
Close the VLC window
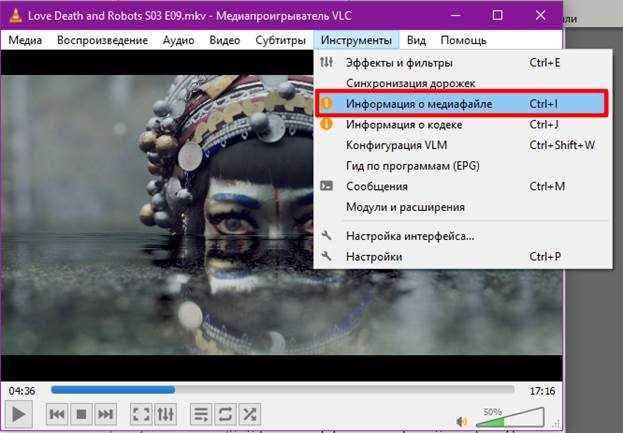(540, 15)
